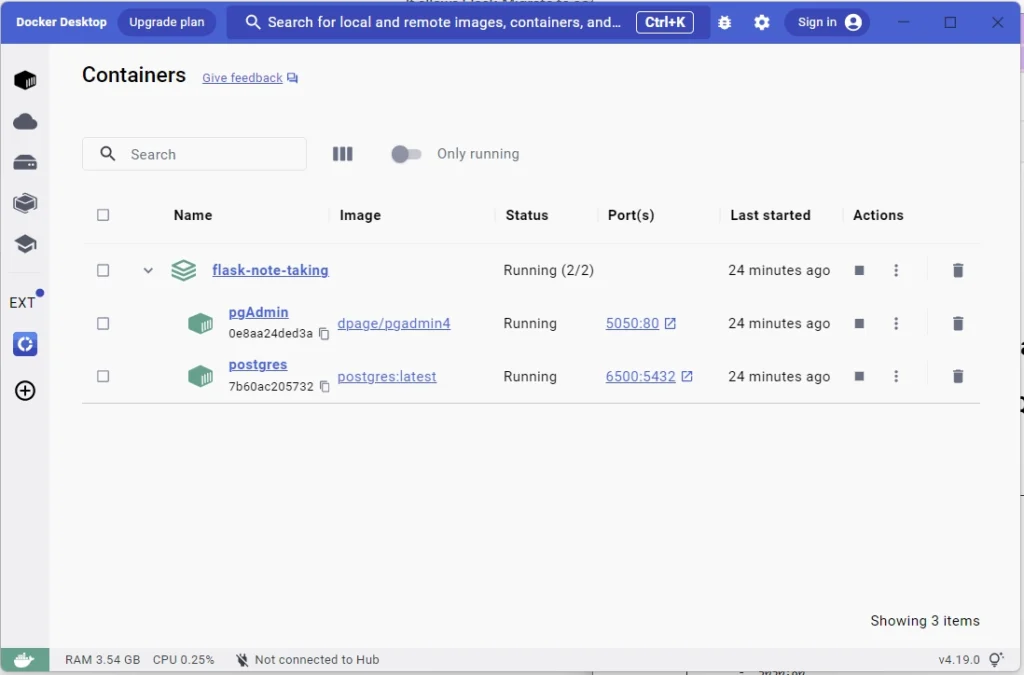Collapse the flask-note-taking group chevron
1024x675 pixels.
click(x=148, y=270)
